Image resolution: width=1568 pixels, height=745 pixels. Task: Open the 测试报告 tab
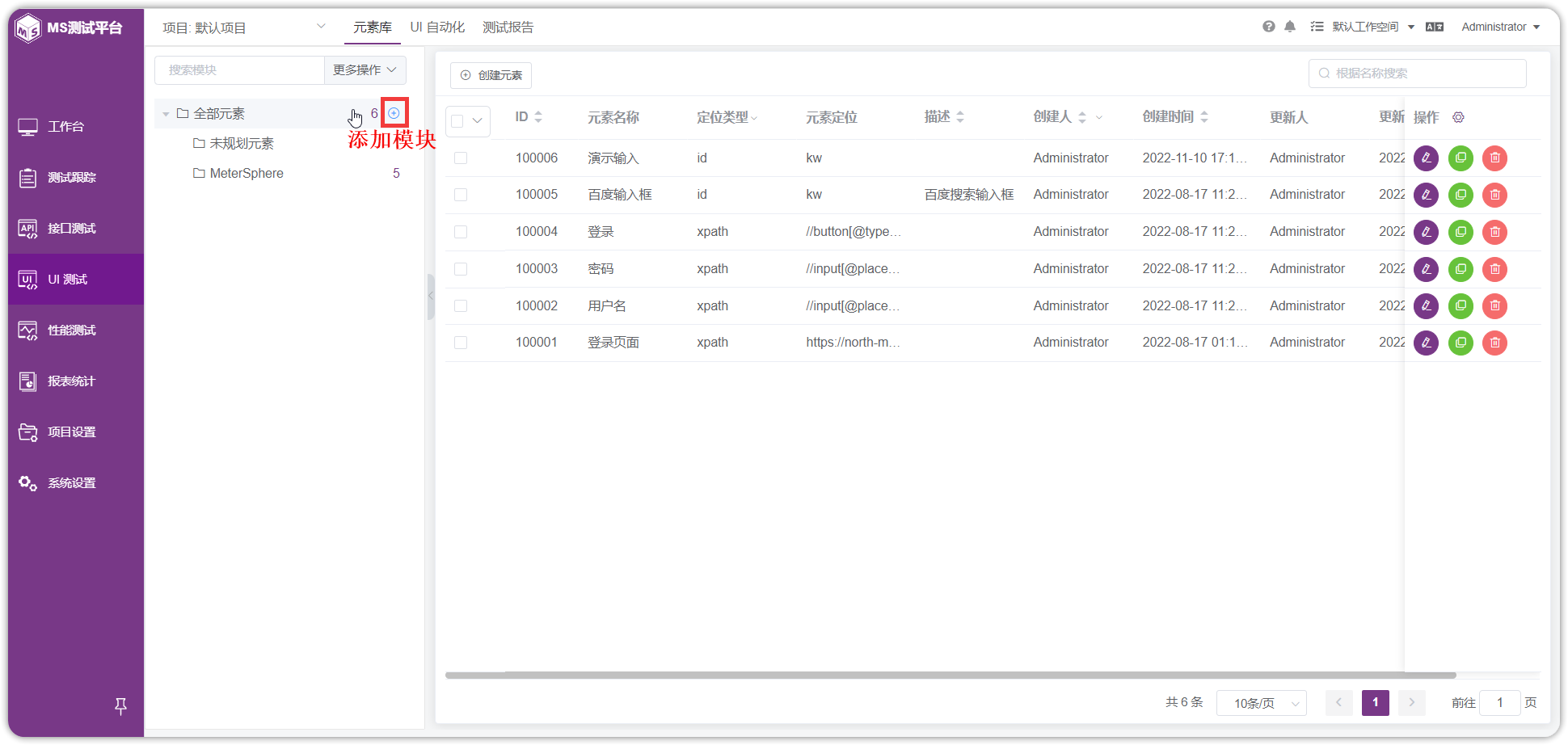(x=508, y=27)
